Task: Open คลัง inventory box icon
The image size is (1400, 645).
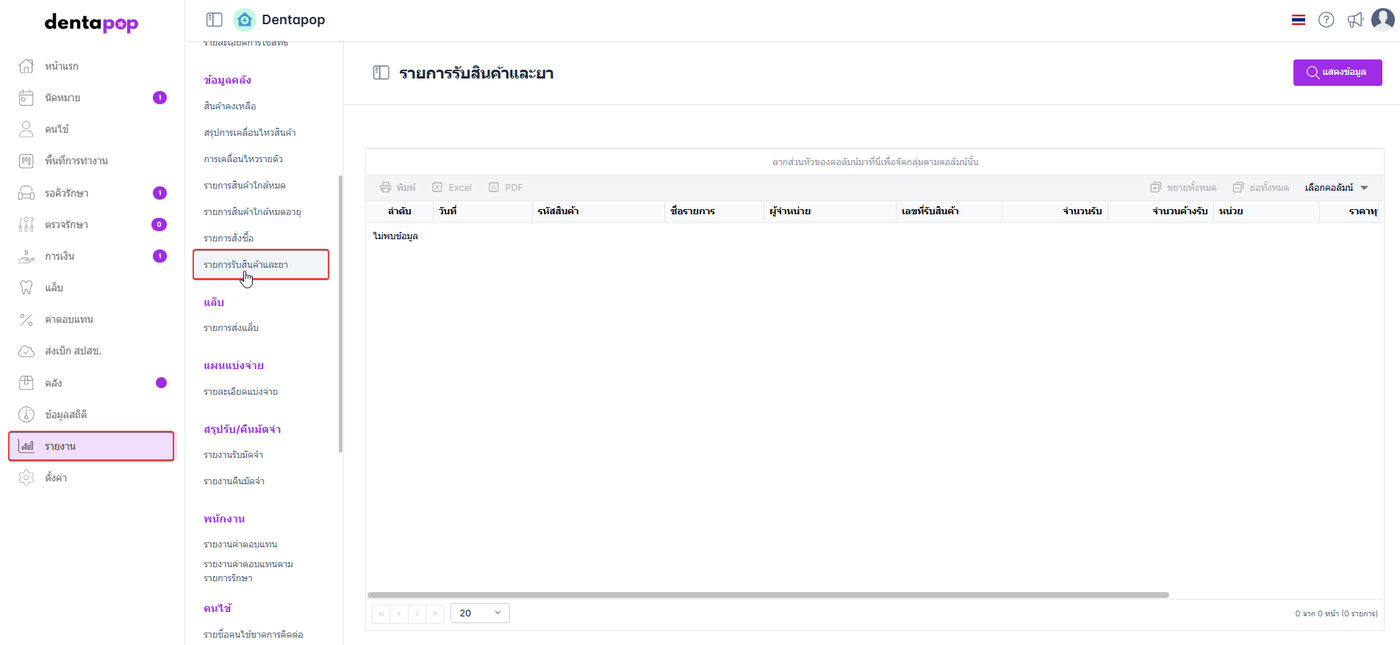Action: (27, 383)
